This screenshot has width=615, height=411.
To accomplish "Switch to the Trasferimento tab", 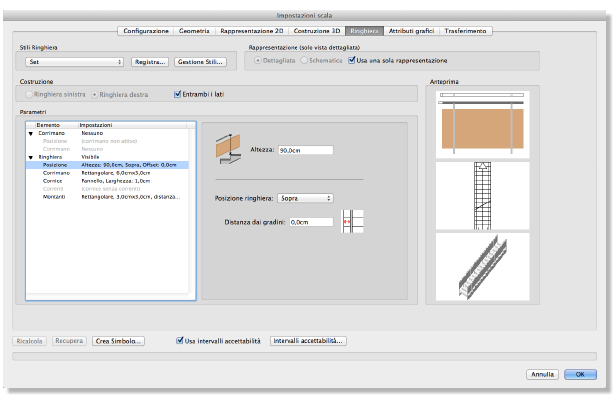I will pos(466,31).
